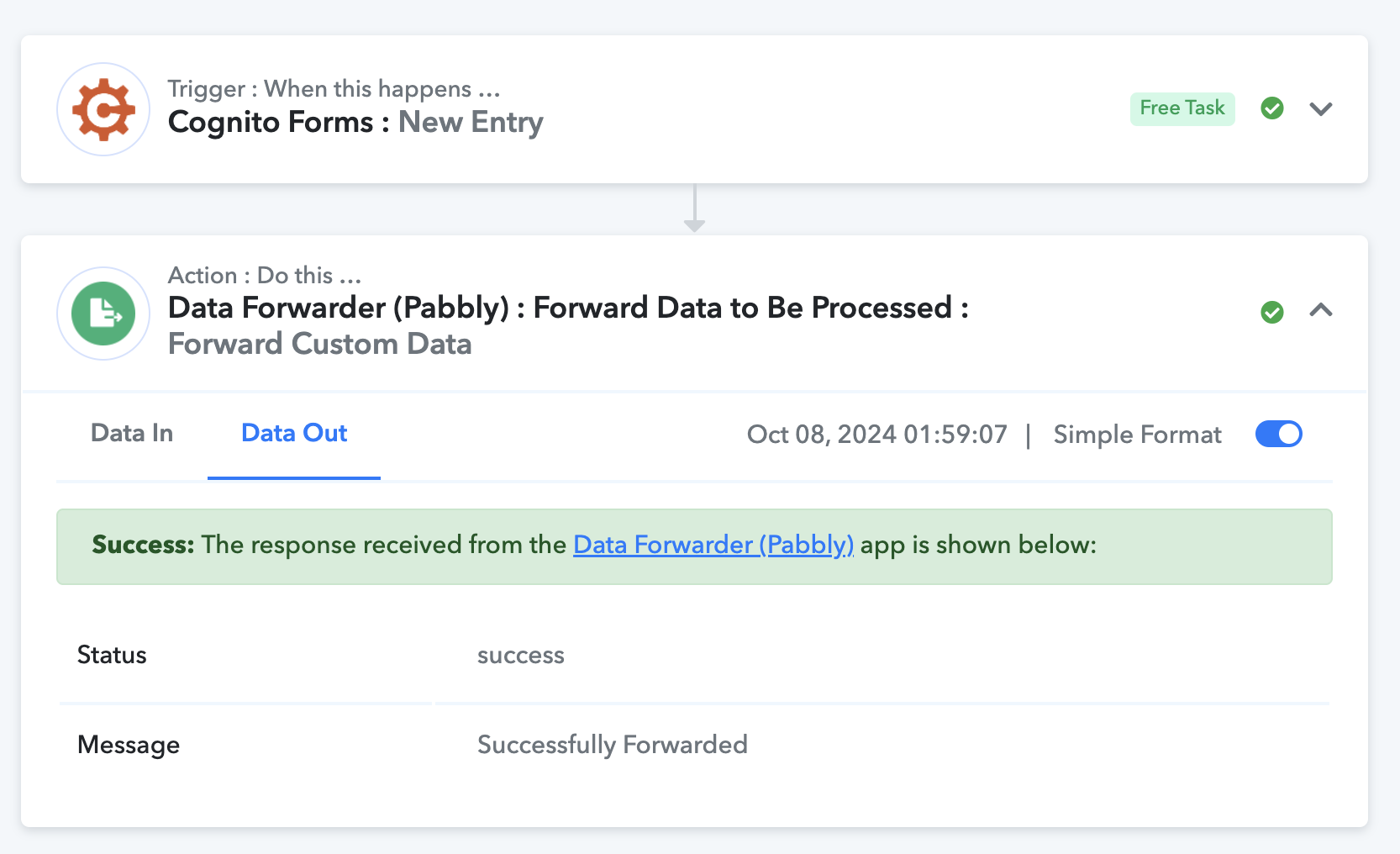Open the Data Forwarder (Pabbly) link
1400x854 pixels.
(x=713, y=545)
